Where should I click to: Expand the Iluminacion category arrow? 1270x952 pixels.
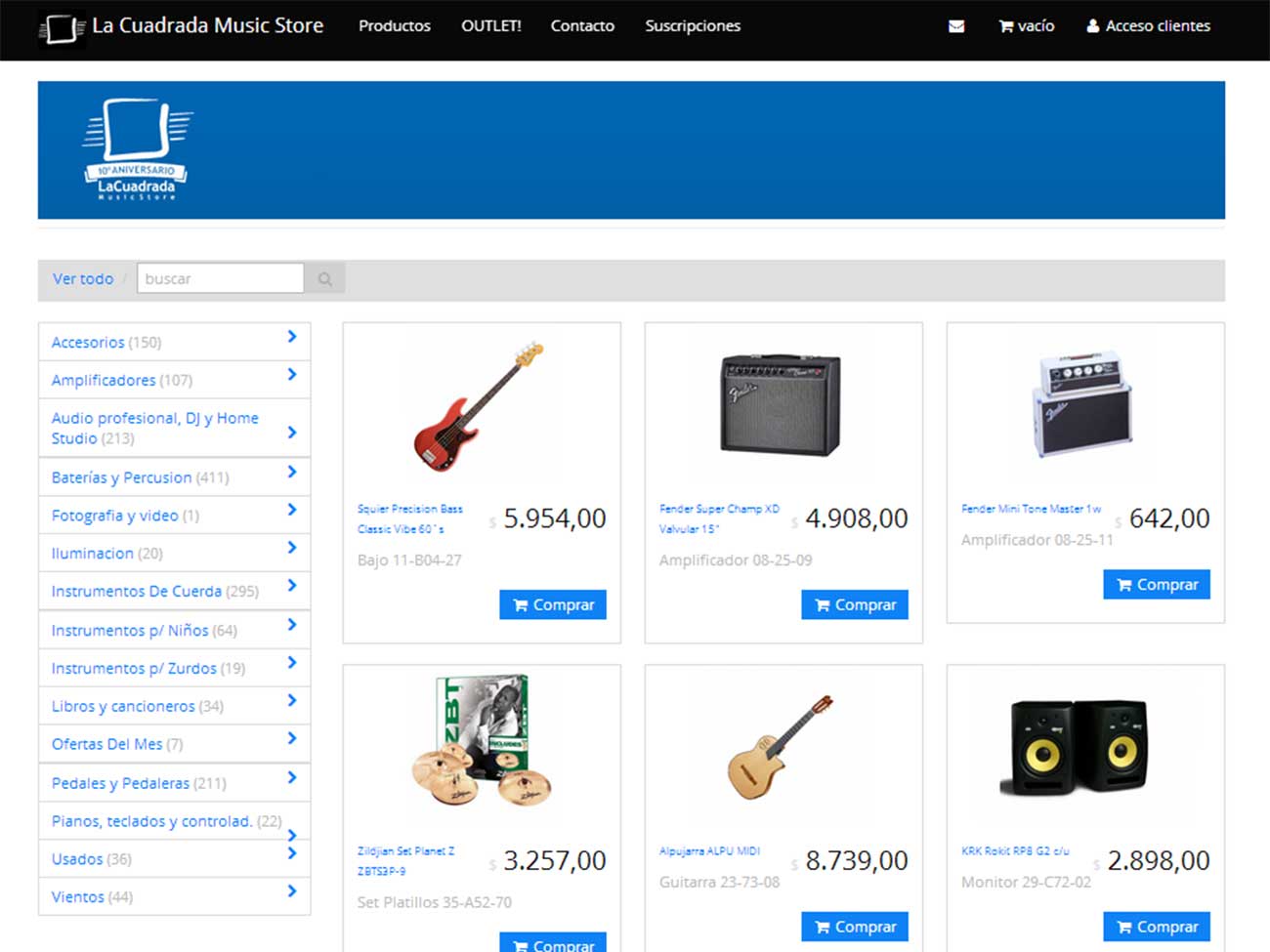point(291,548)
